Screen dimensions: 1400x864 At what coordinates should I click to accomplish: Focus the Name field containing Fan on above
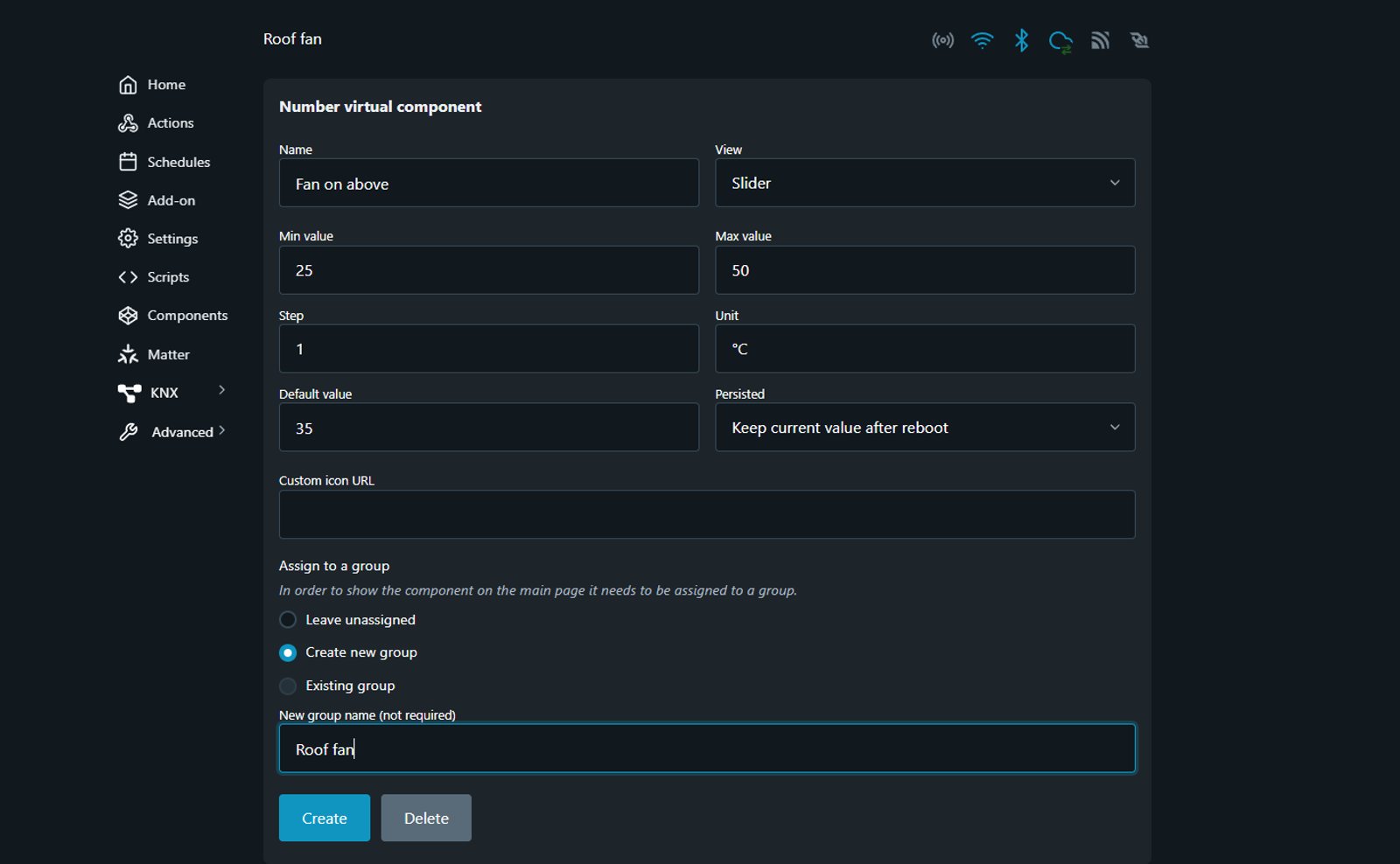[489, 183]
